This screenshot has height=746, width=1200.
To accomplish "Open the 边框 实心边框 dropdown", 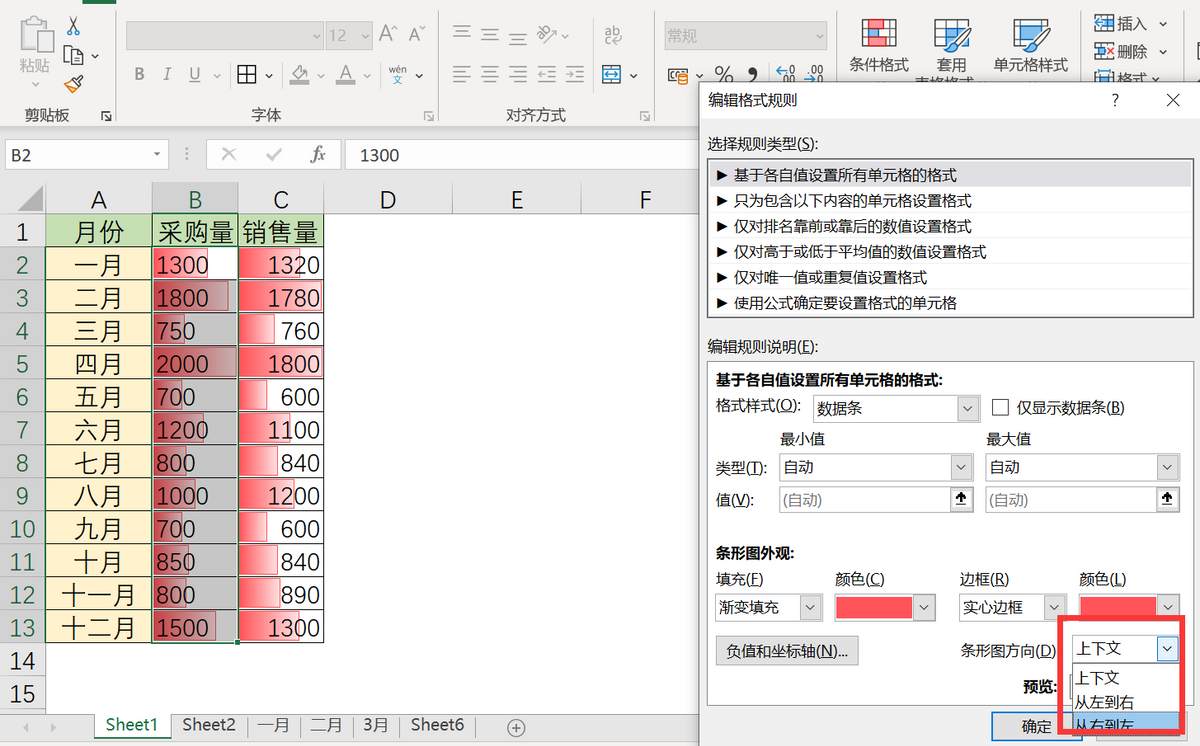I will tap(1055, 606).
